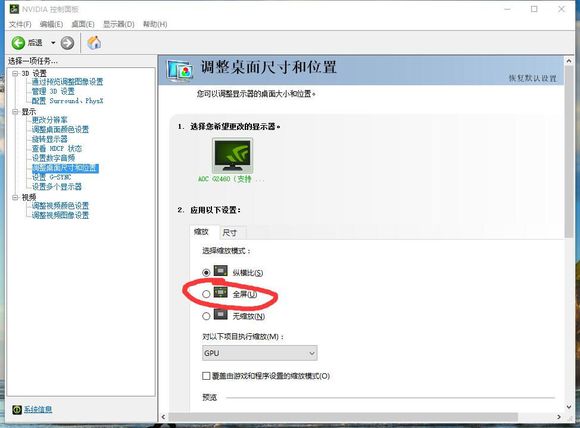580x428 pixels.
Task: Click the vertical scrollbar up arrow
Action: [x=569, y=61]
